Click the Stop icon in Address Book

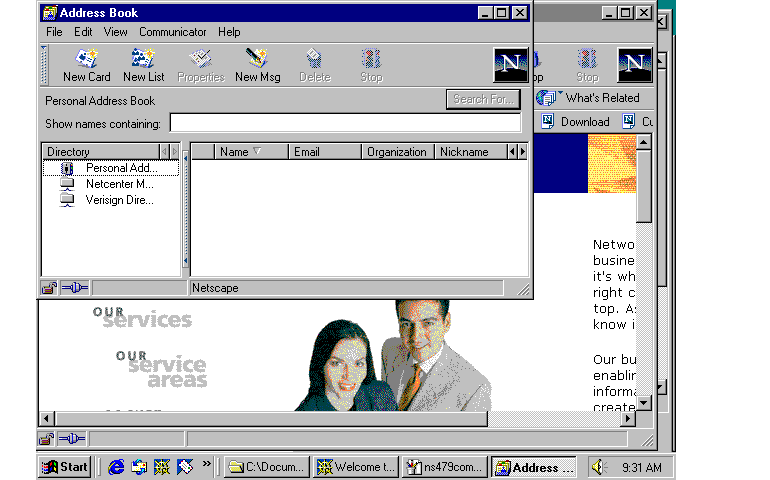click(x=371, y=65)
